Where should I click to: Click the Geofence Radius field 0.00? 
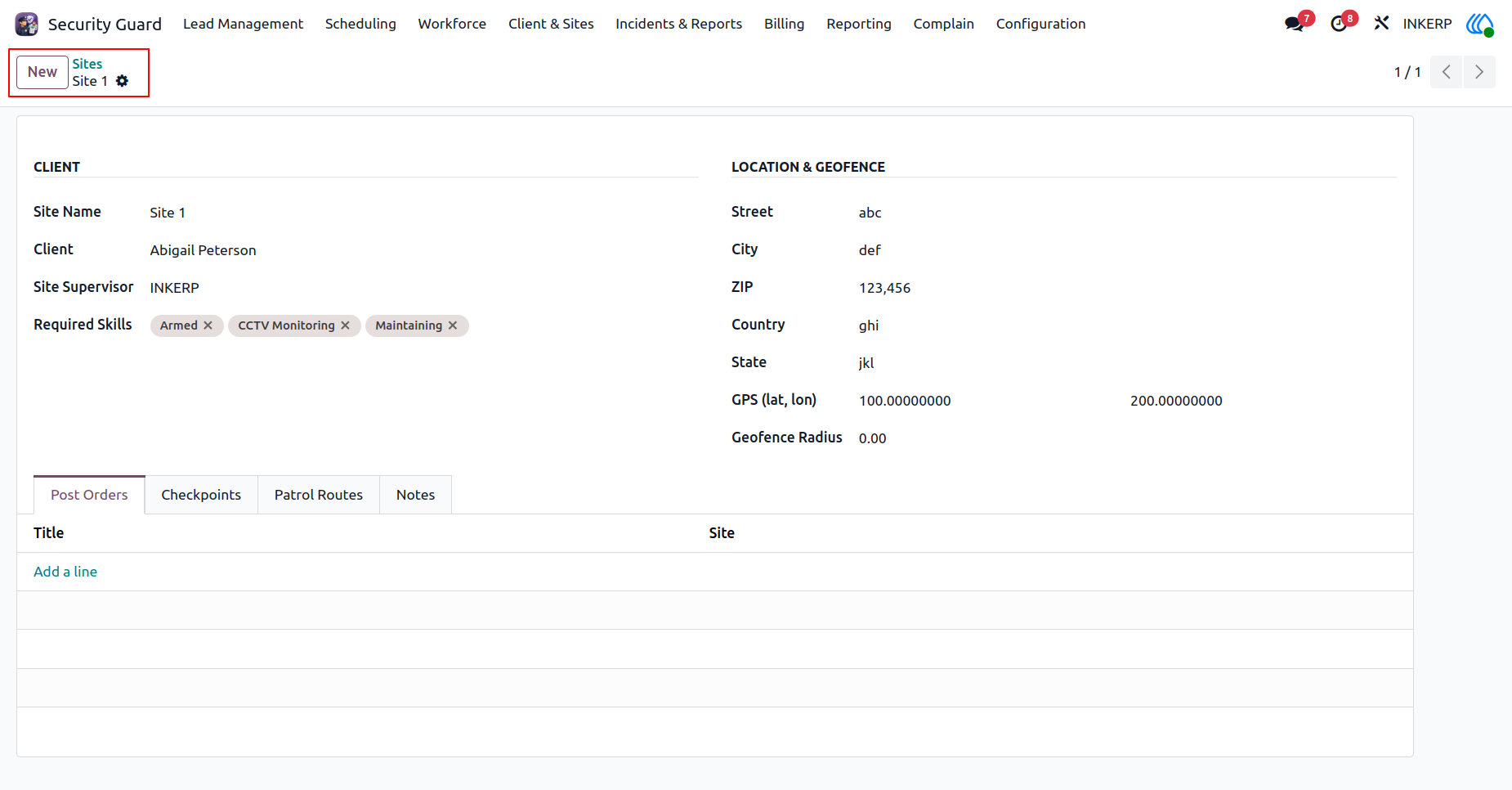[1127, 438]
